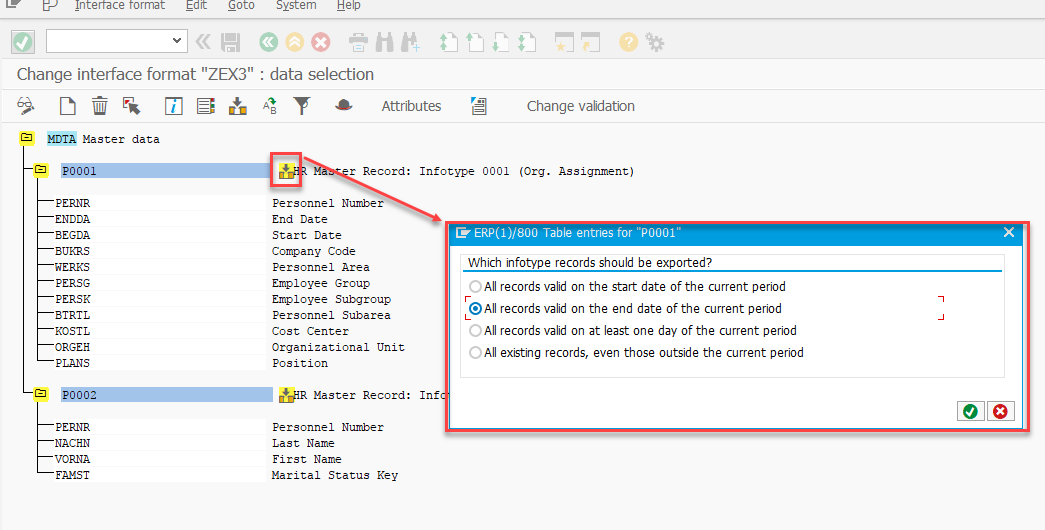Screen dimensions: 1045x530
Task: Click the Generate Shortcut icon
Action: point(590,43)
